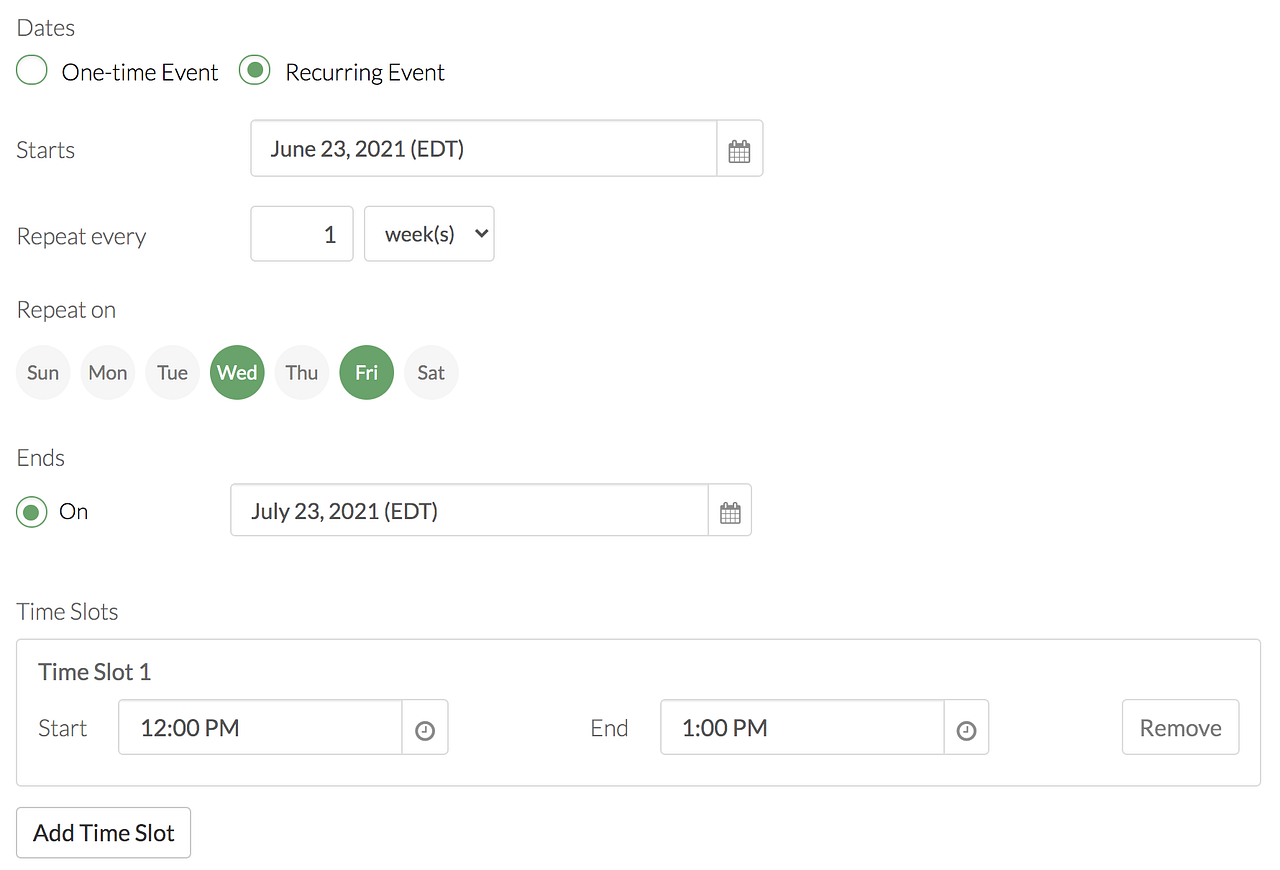Click the Add Time Slot button
This screenshot has height=870, width=1280.
tap(104, 833)
